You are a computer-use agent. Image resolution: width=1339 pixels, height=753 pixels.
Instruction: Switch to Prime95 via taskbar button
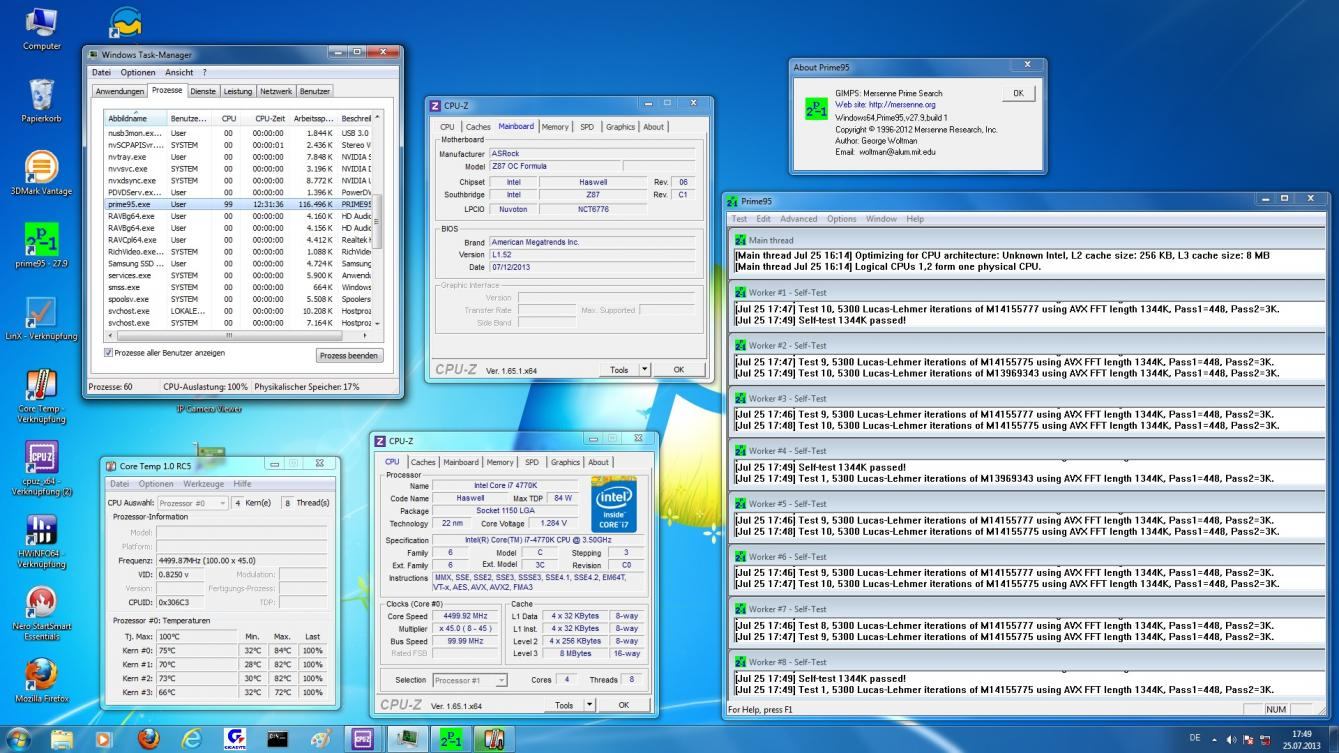click(451, 739)
